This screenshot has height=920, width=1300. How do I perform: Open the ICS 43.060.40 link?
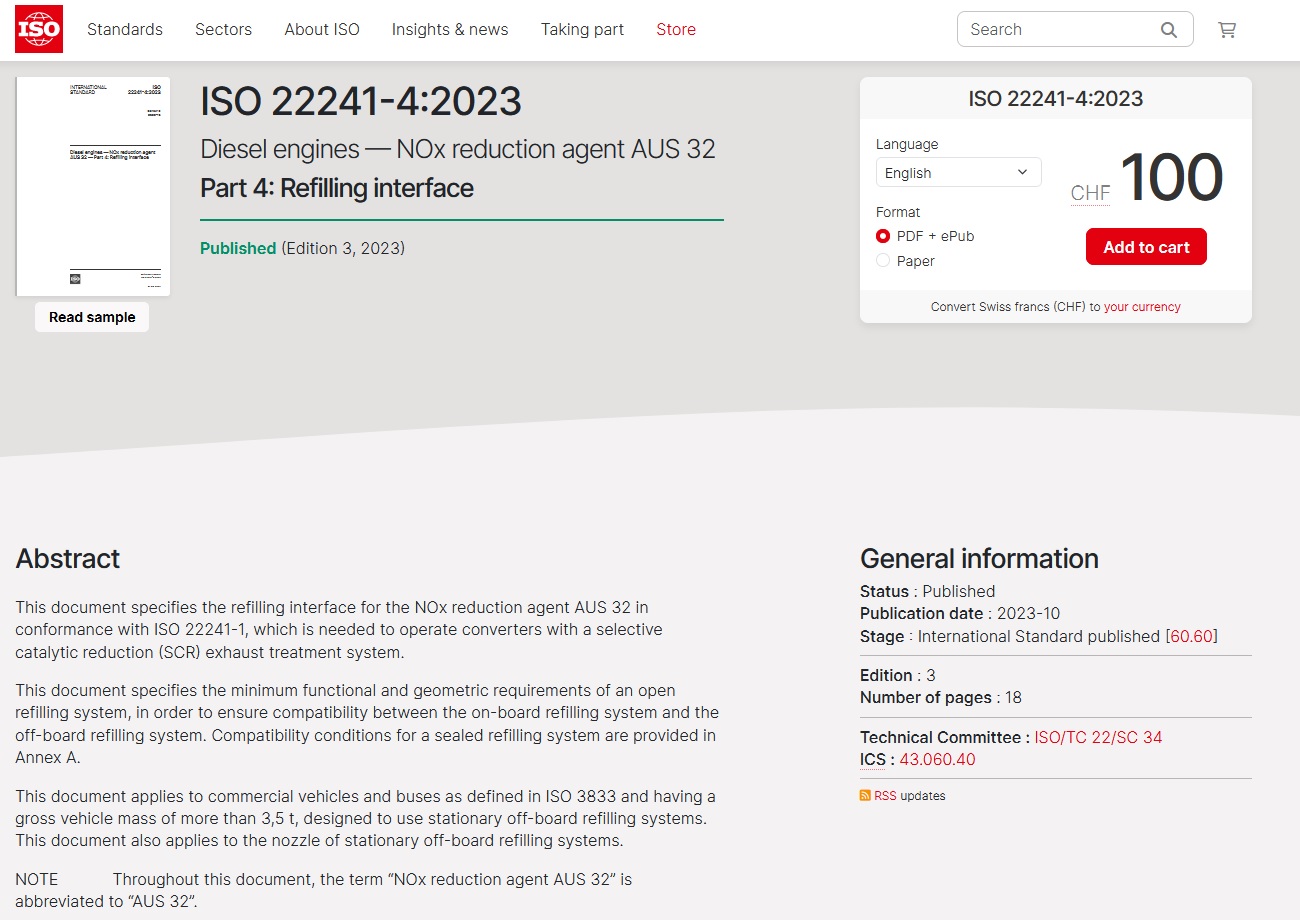937,759
